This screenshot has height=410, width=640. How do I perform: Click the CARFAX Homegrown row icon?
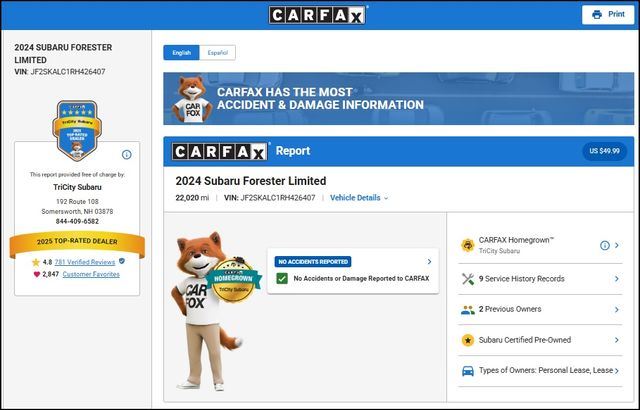click(x=467, y=245)
